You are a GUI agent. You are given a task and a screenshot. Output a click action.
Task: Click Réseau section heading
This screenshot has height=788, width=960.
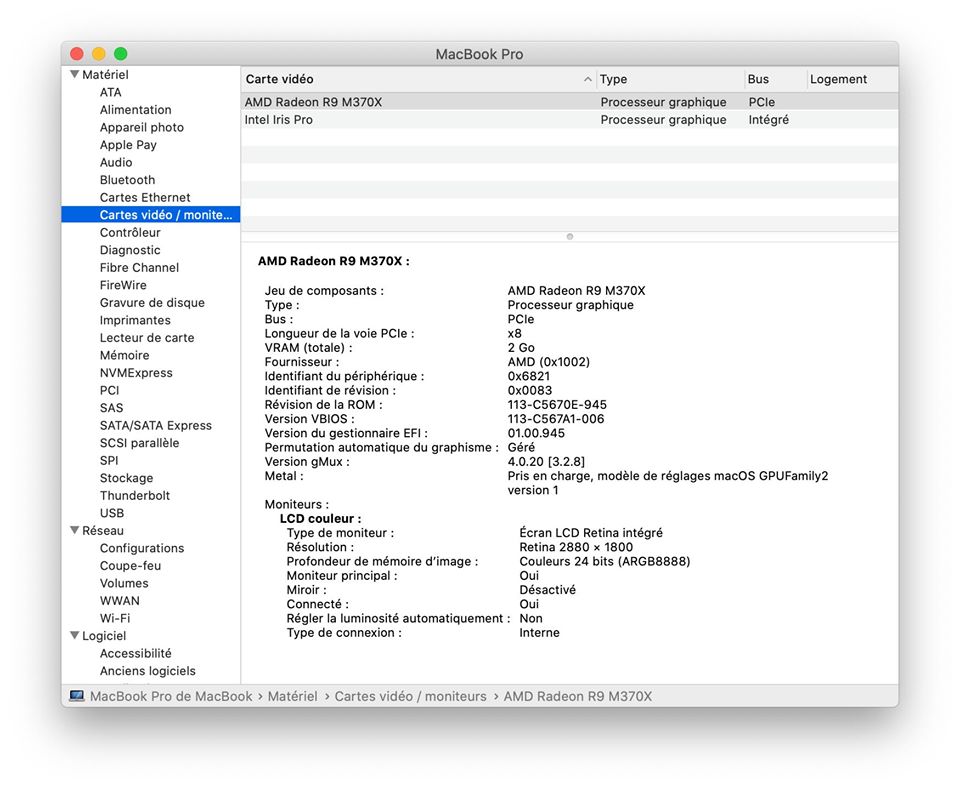tap(103, 531)
